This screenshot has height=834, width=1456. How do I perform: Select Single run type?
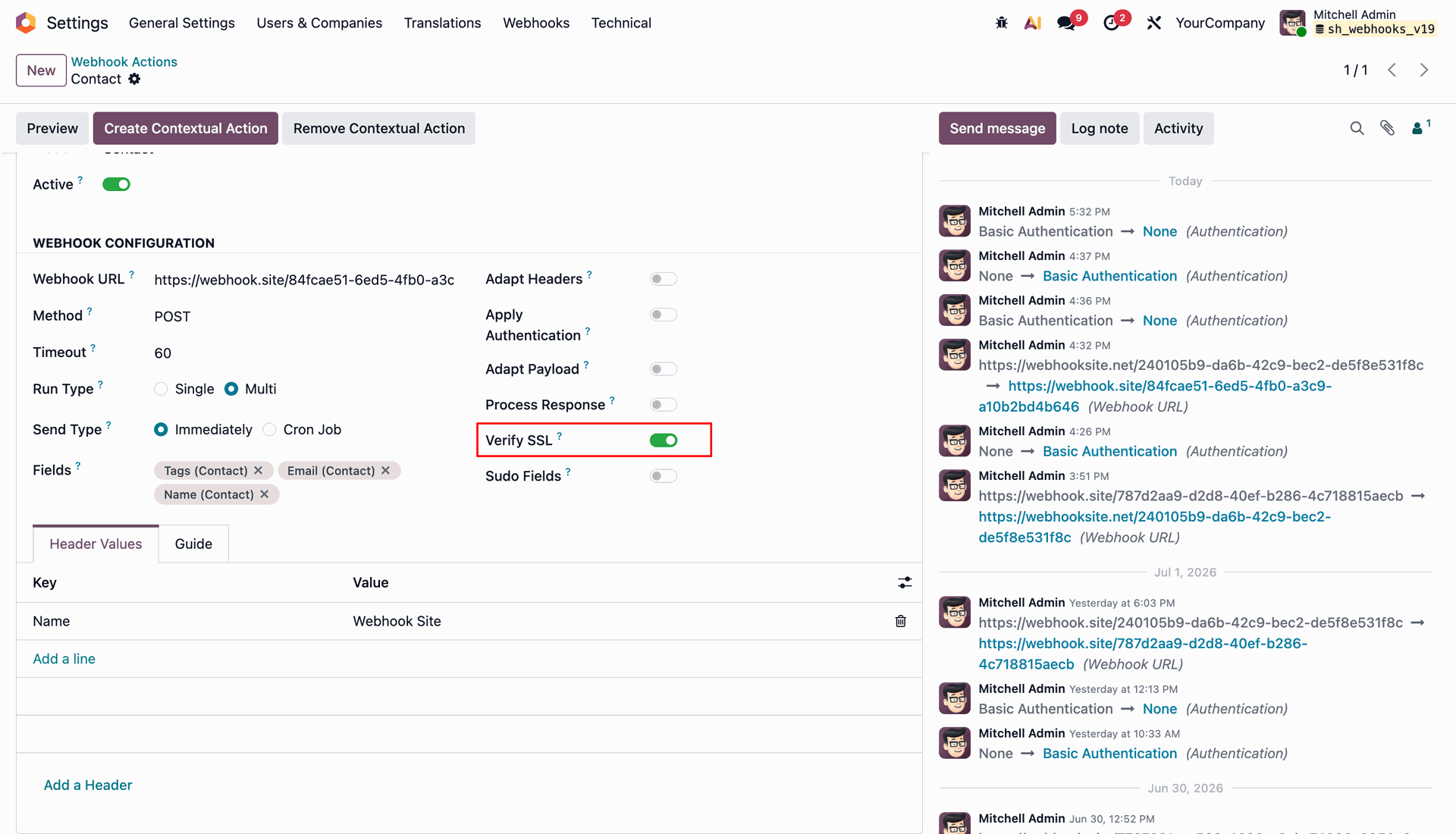[x=161, y=389]
